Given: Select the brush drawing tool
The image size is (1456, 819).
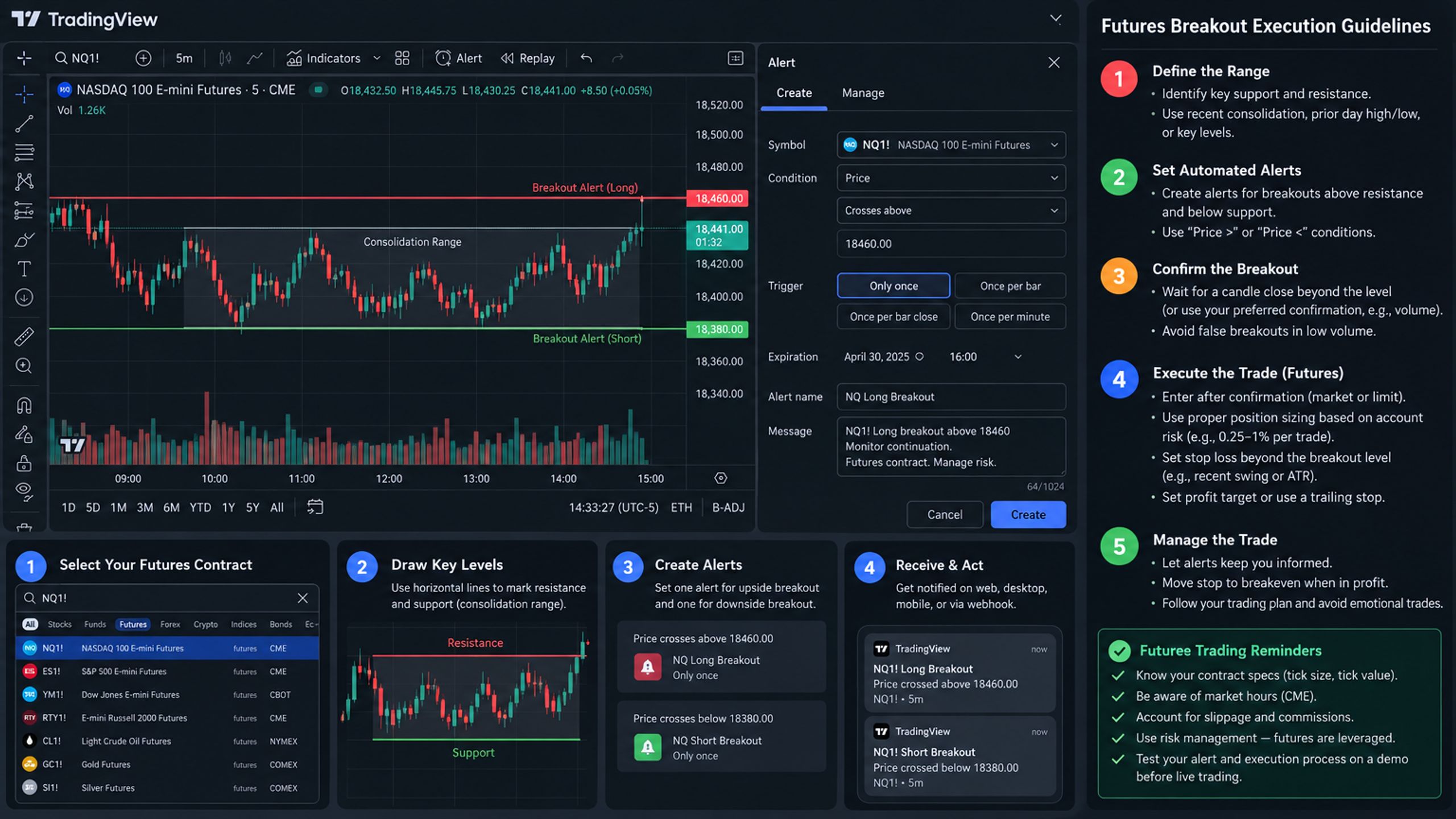Looking at the screenshot, I should [x=24, y=240].
